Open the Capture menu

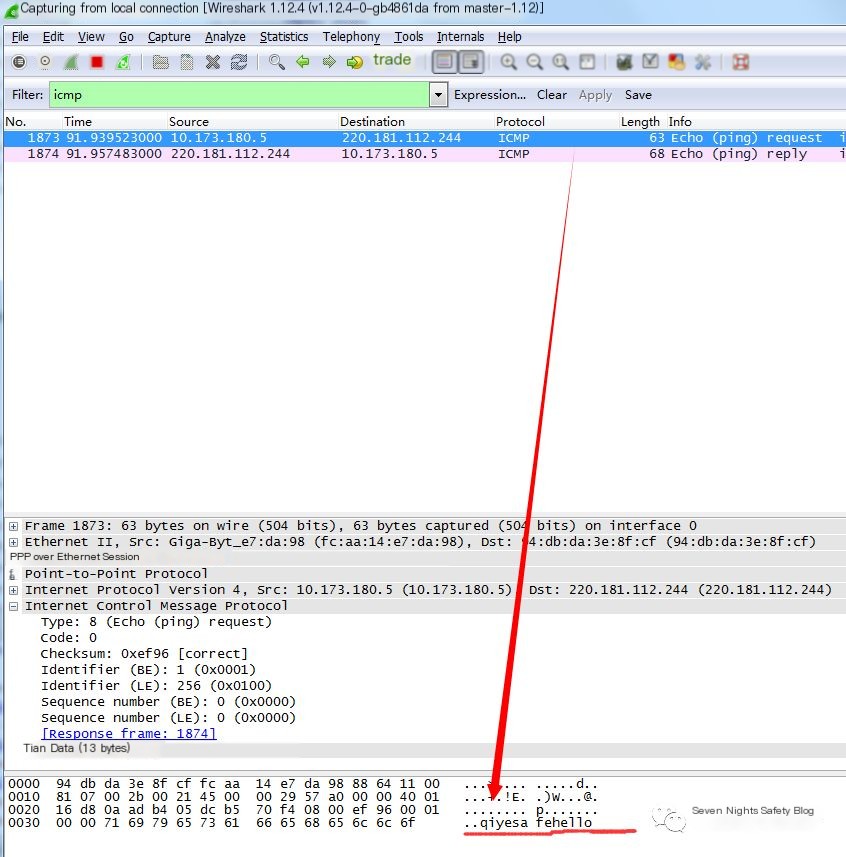(x=169, y=37)
